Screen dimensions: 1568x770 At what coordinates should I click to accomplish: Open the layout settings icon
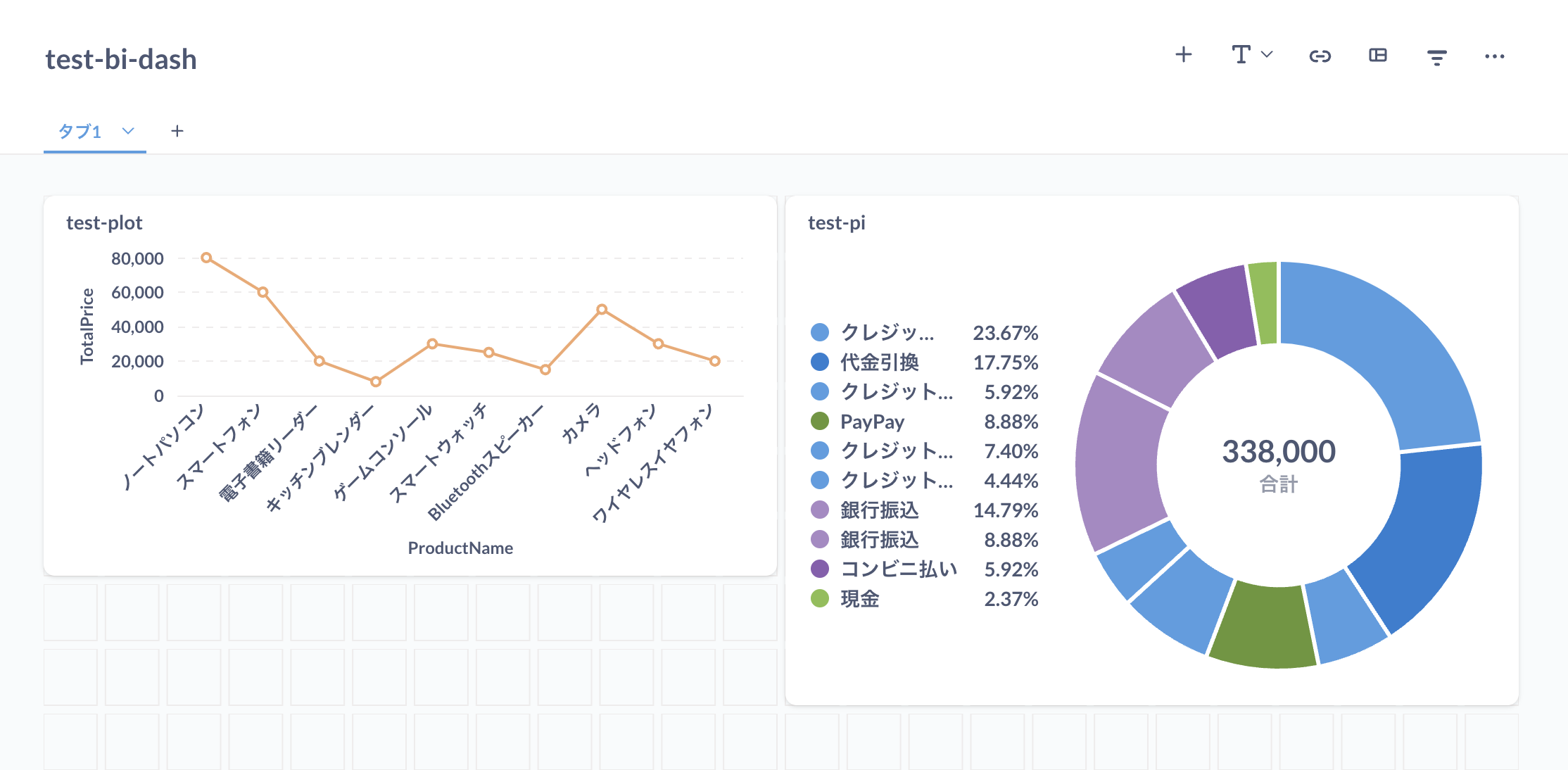(1378, 55)
